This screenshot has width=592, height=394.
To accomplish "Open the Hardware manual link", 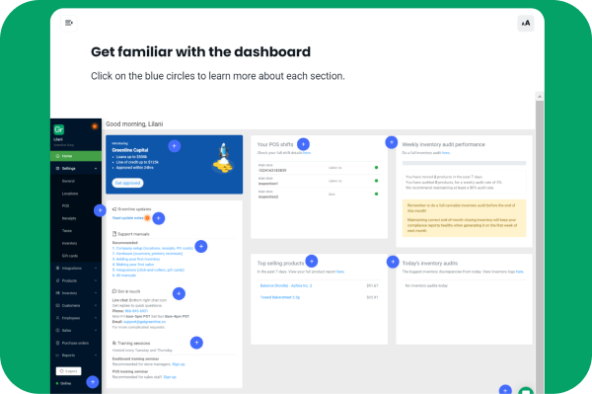I will click(x=148, y=254).
